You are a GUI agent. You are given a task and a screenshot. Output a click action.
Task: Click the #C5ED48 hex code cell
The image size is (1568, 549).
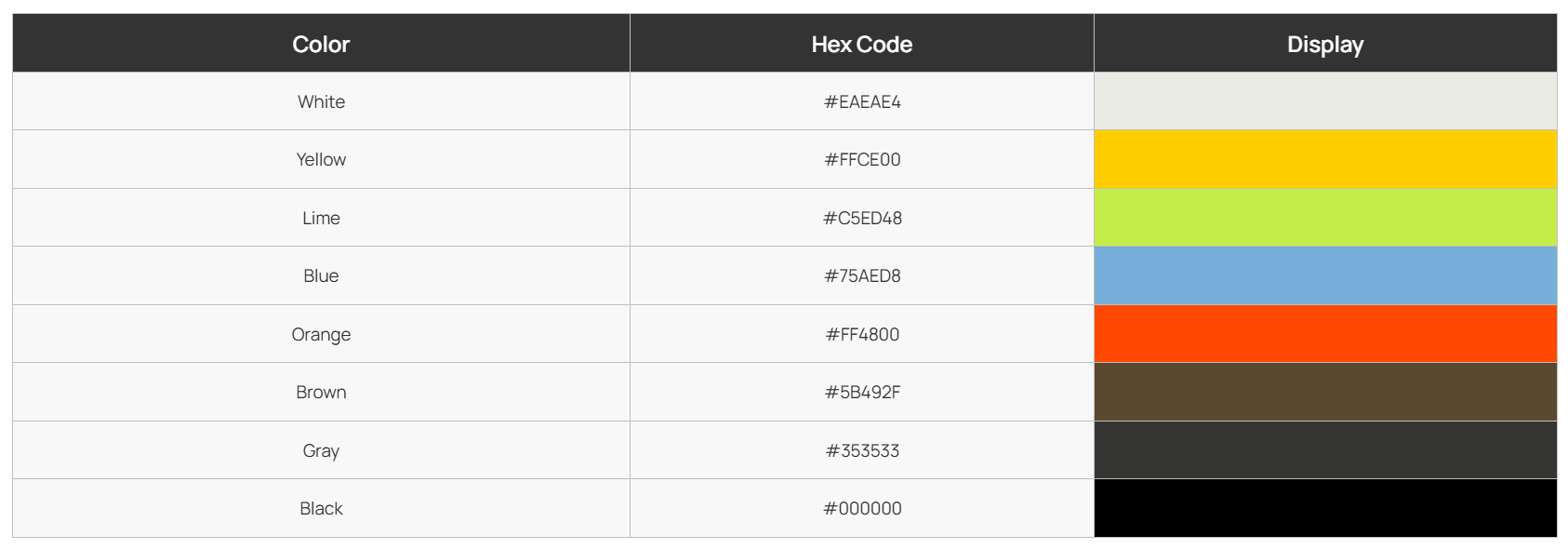(x=862, y=218)
